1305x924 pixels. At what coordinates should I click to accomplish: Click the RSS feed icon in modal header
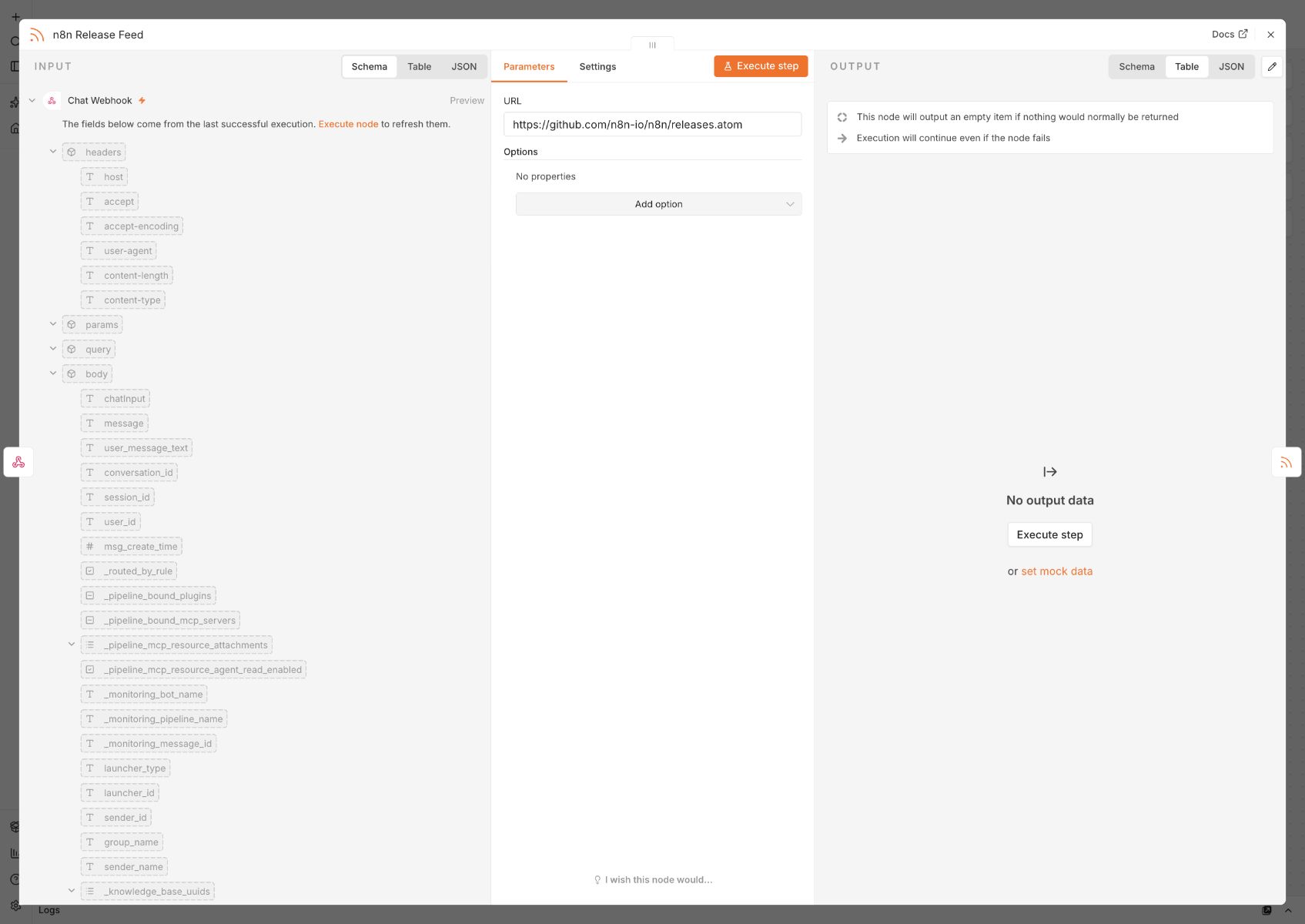click(x=37, y=35)
